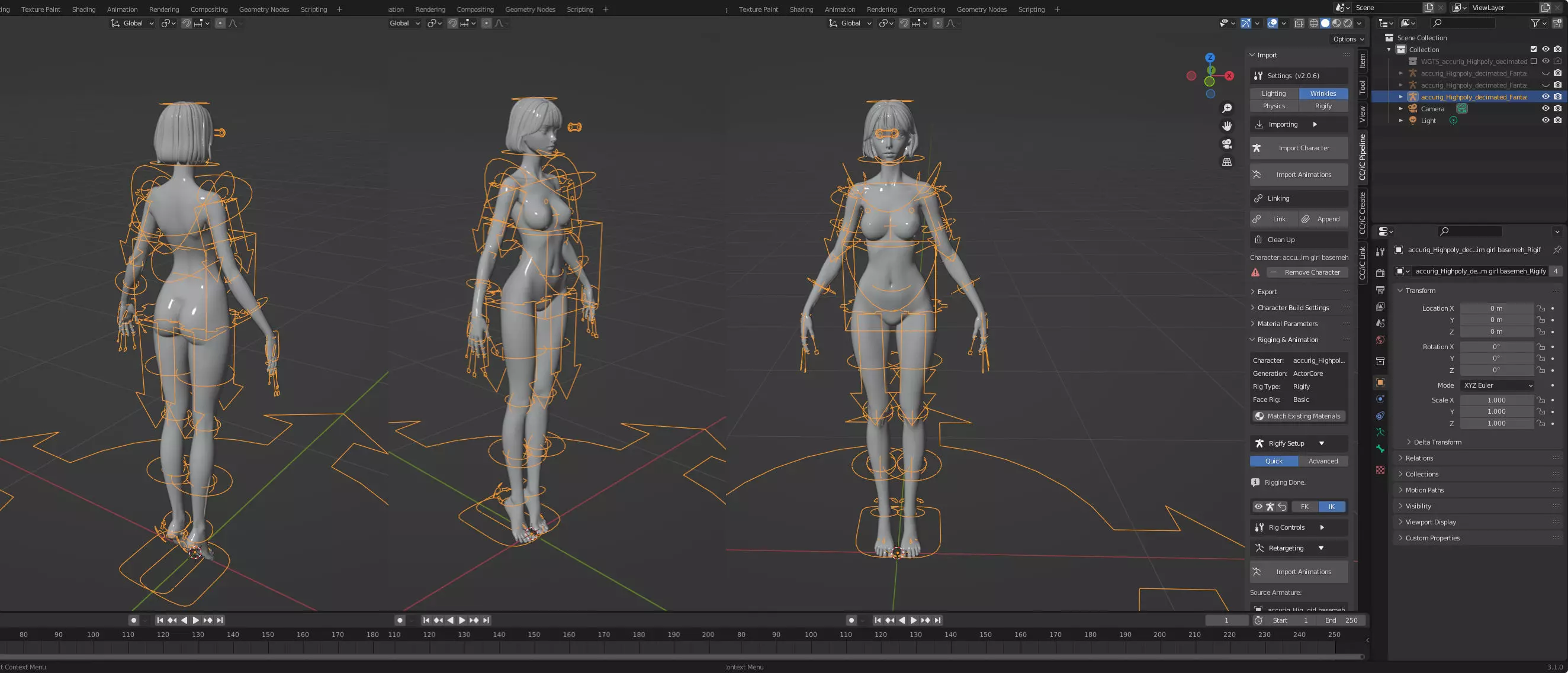The image size is (1568, 673).
Task: Select solid viewport shading icon
Action: click(1325, 23)
